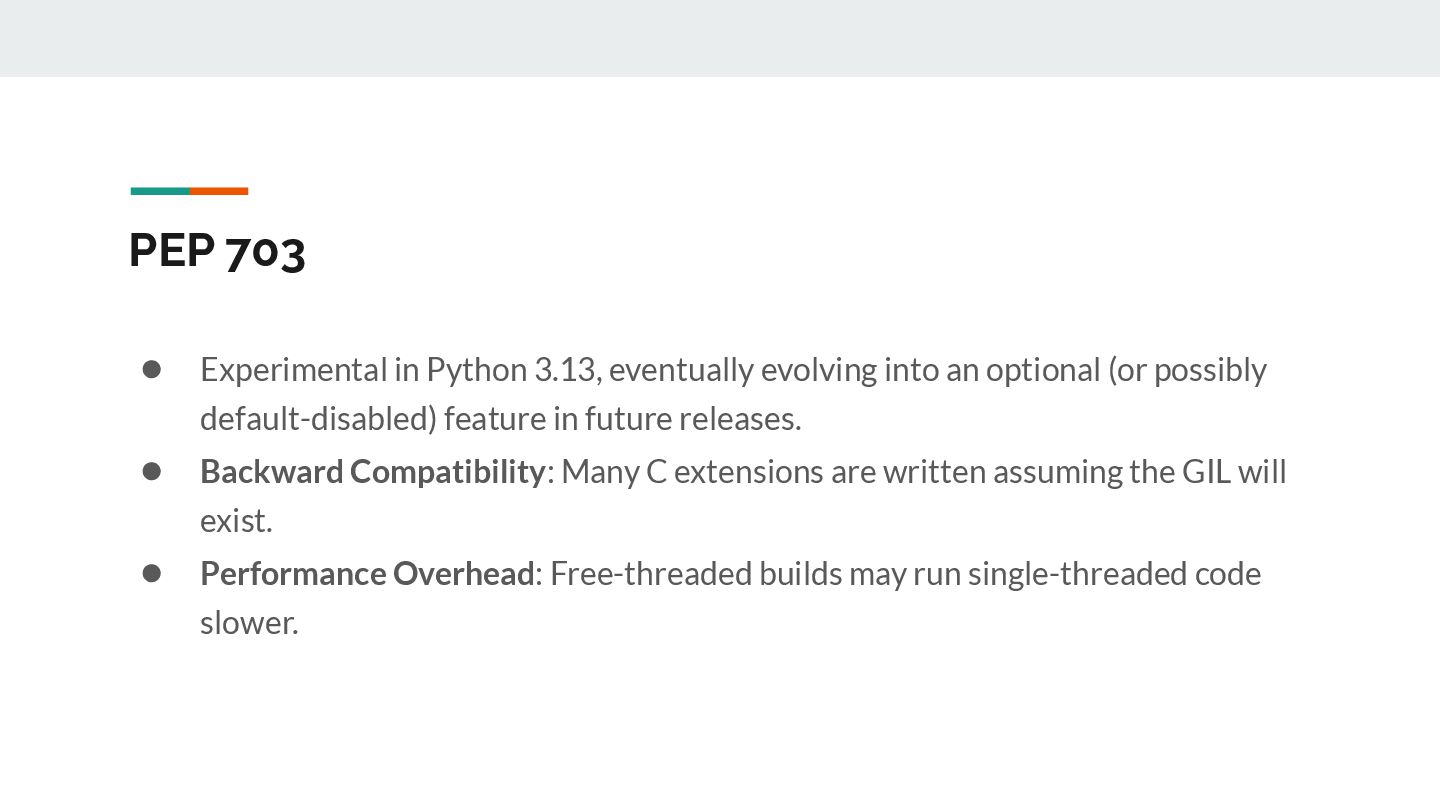Click the gray header band at top
1440x810 pixels.
coord(720,38)
